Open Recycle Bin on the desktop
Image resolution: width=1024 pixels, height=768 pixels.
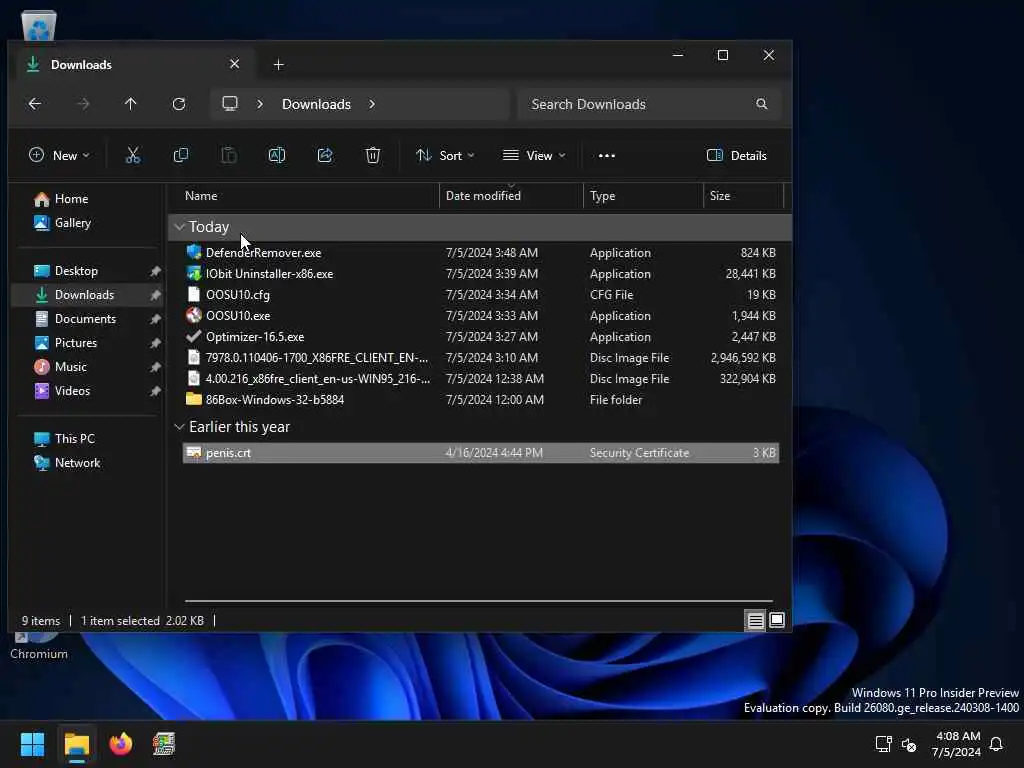(x=39, y=25)
